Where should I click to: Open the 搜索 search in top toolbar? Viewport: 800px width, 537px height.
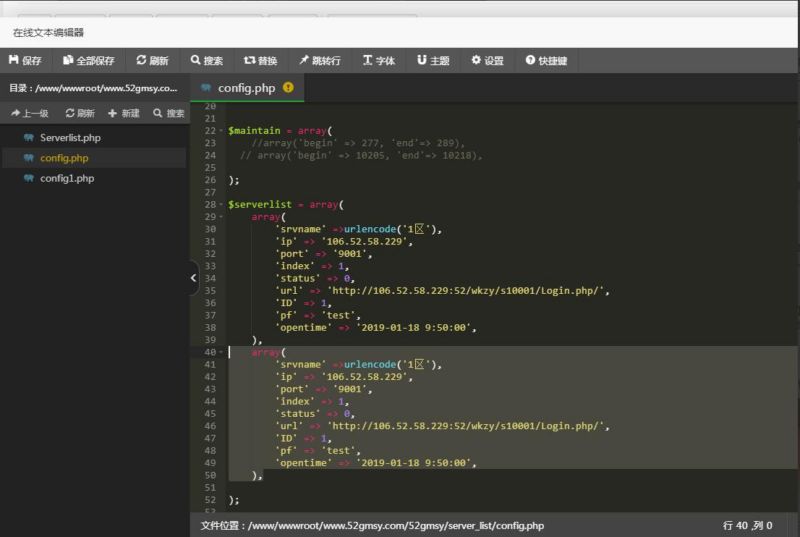point(207,61)
